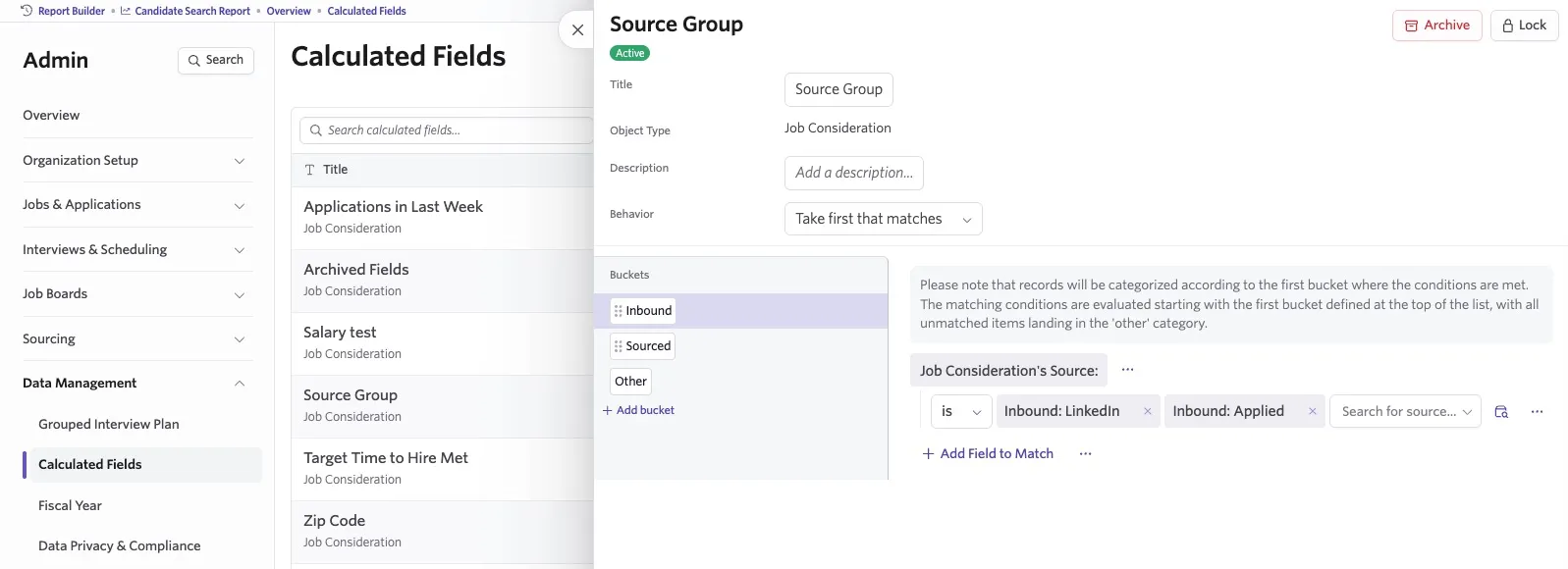Viewport: 1568px width, 569px height.
Task: Collapse Data Management section
Action: click(136, 383)
